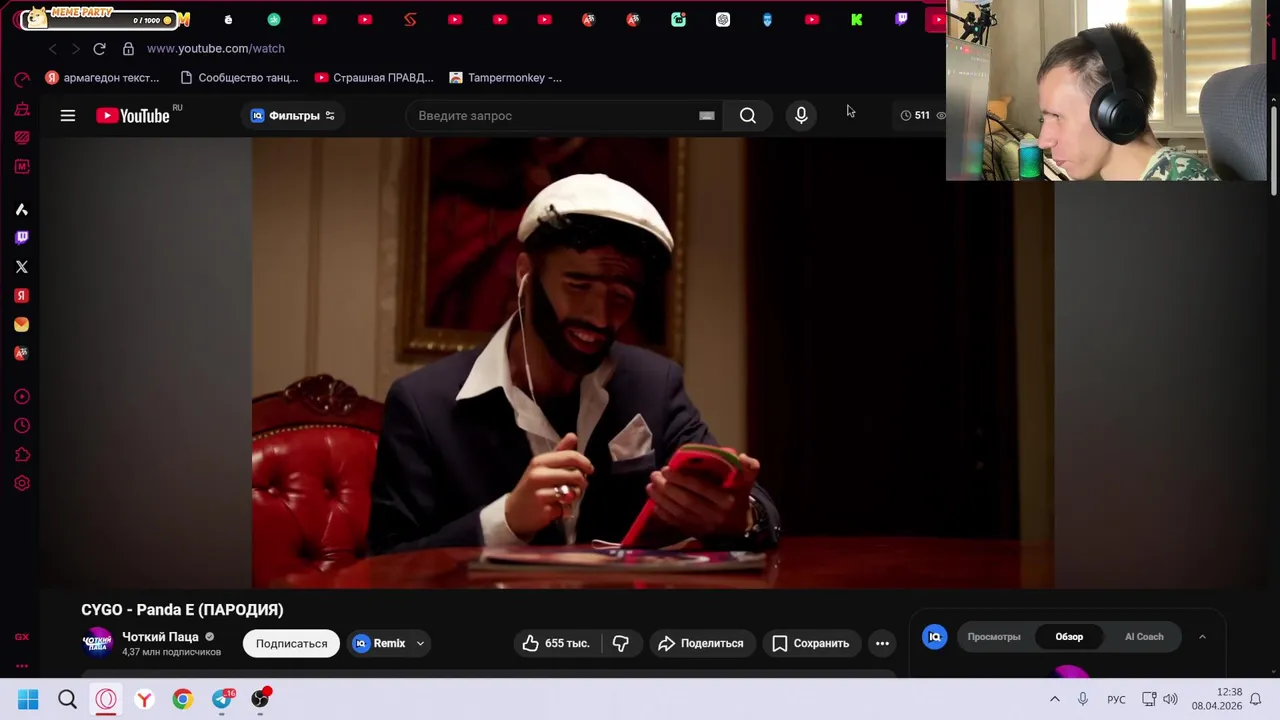1280x720 pixels.
Task: Click the address bar URL
Action: pos(216,48)
